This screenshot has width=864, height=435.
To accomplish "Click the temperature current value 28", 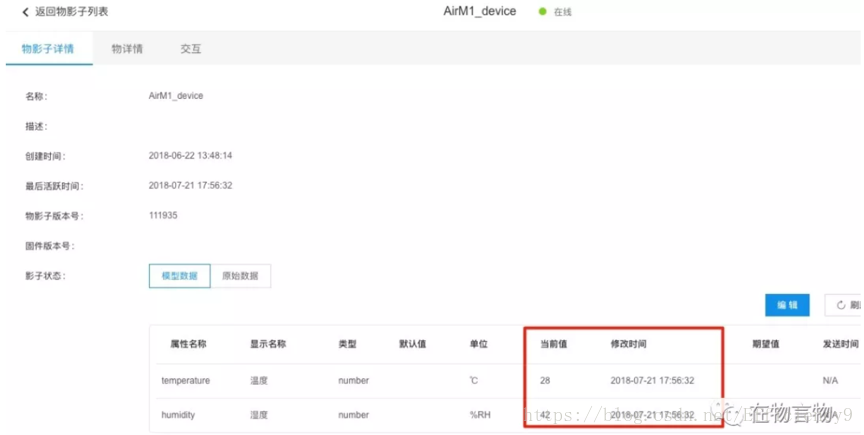I will pos(545,380).
